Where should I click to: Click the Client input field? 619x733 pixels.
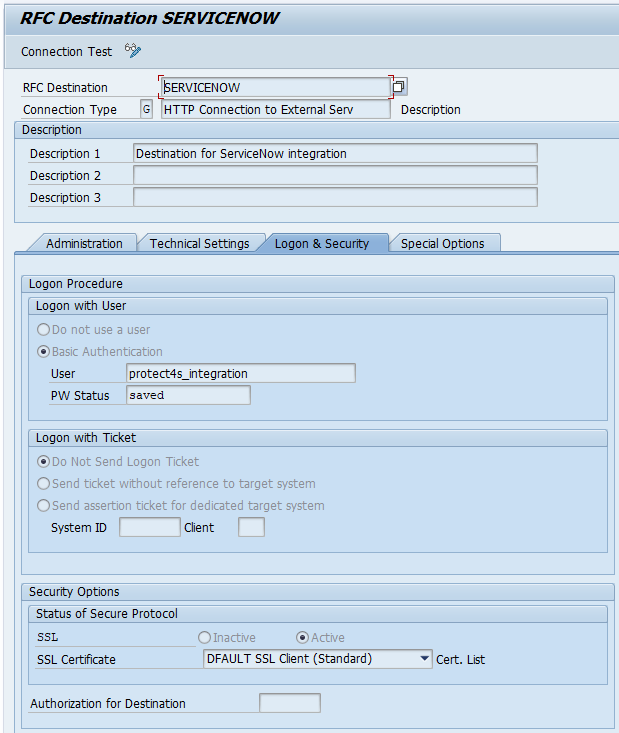point(251,527)
